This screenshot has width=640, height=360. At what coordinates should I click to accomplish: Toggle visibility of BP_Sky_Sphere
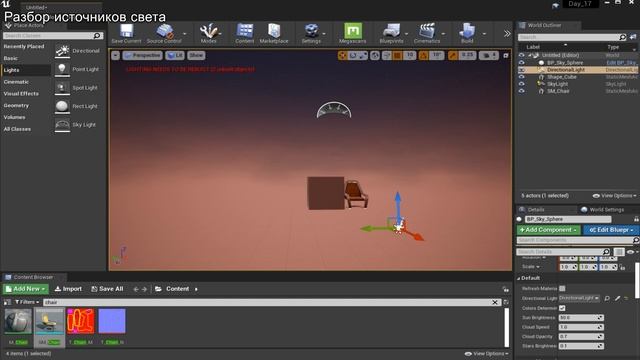(x=522, y=62)
